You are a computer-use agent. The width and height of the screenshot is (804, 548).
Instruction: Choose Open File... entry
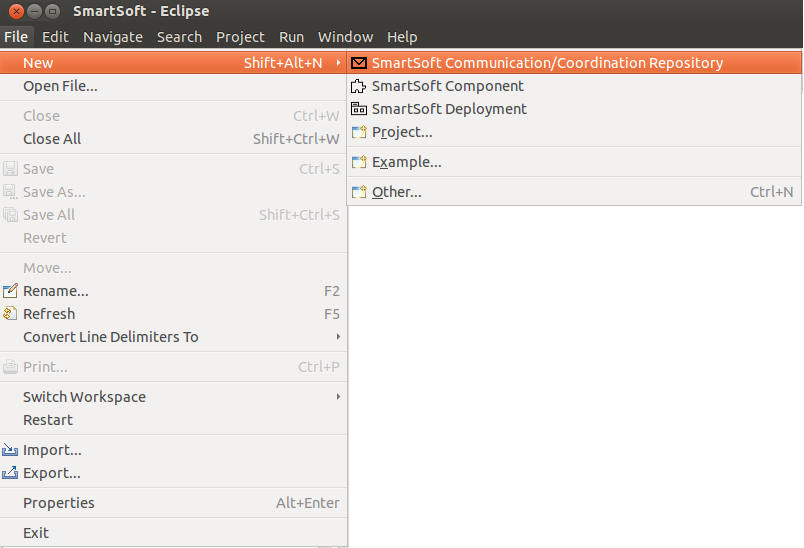(173, 86)
